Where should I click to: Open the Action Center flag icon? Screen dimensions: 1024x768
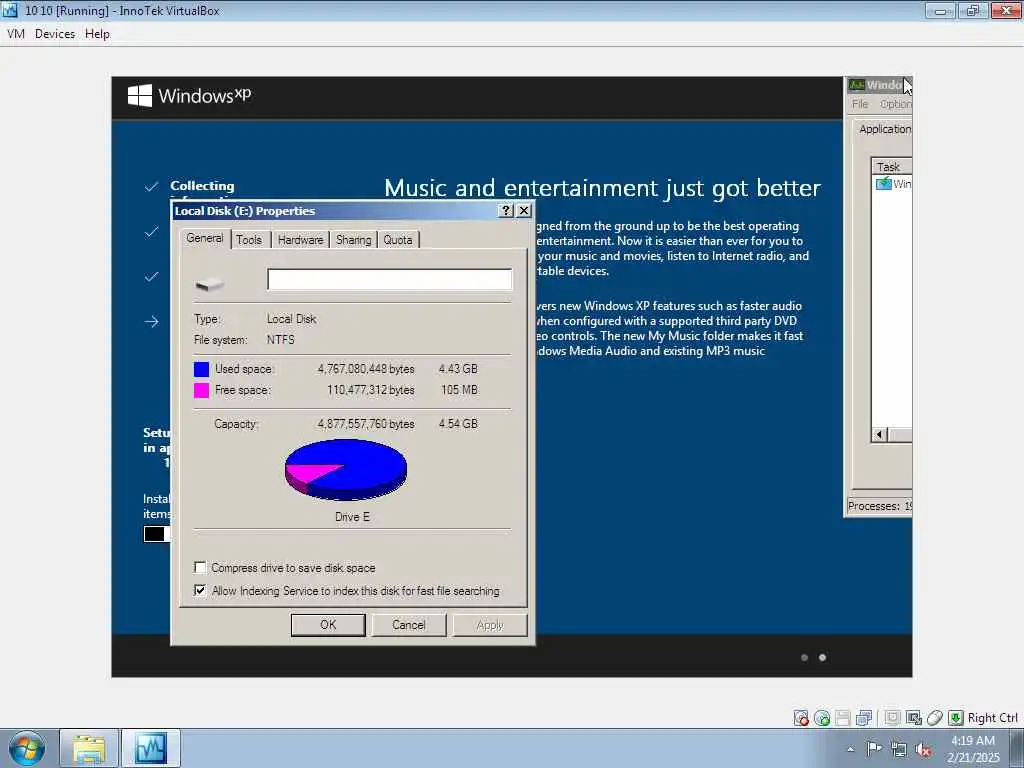(874, 749)
